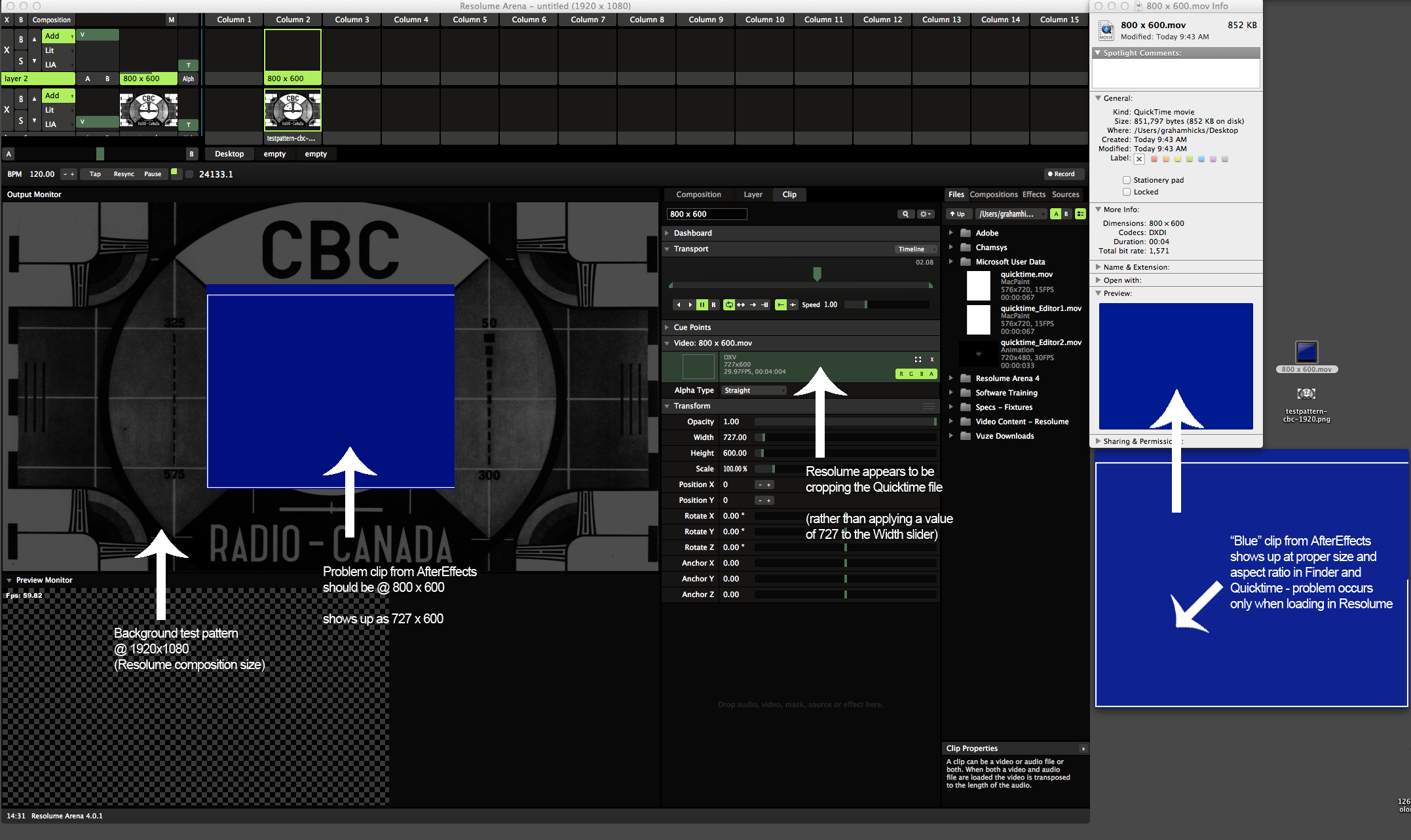Collapse Transform section
This screenshot has height=840, width=1411.
coord(667,407)
